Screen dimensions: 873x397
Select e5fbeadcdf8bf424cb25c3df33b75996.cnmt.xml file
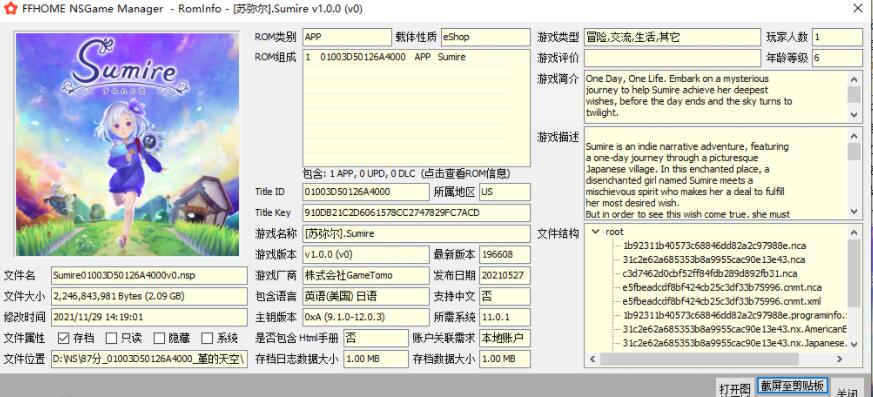point(722,301)
